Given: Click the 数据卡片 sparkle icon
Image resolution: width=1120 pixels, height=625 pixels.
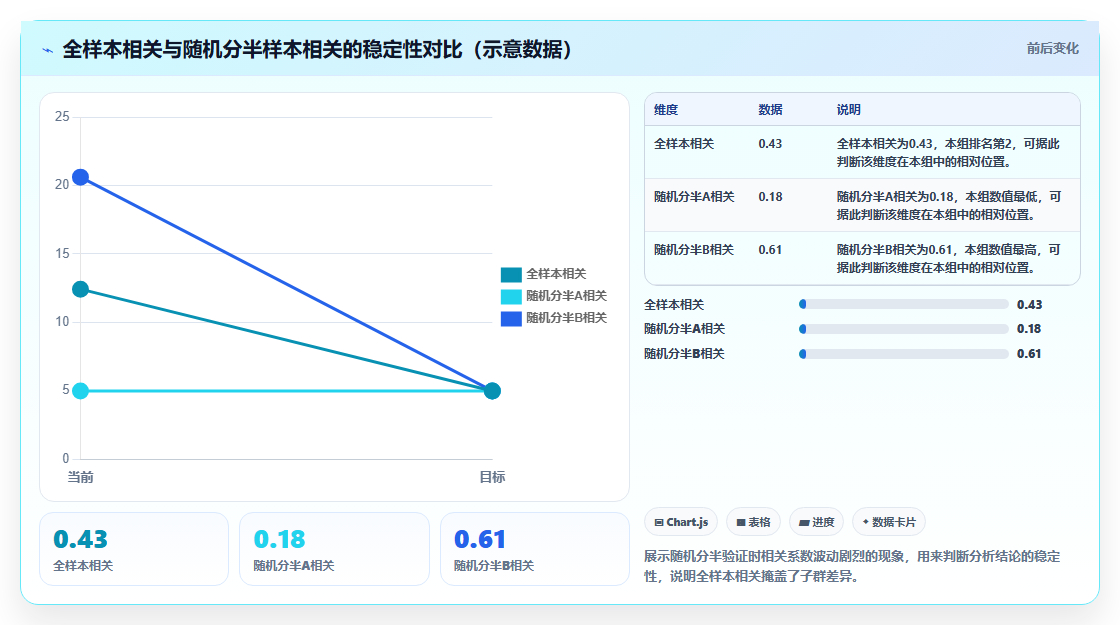Looking at the screenshot, I should tap(866, 522).
